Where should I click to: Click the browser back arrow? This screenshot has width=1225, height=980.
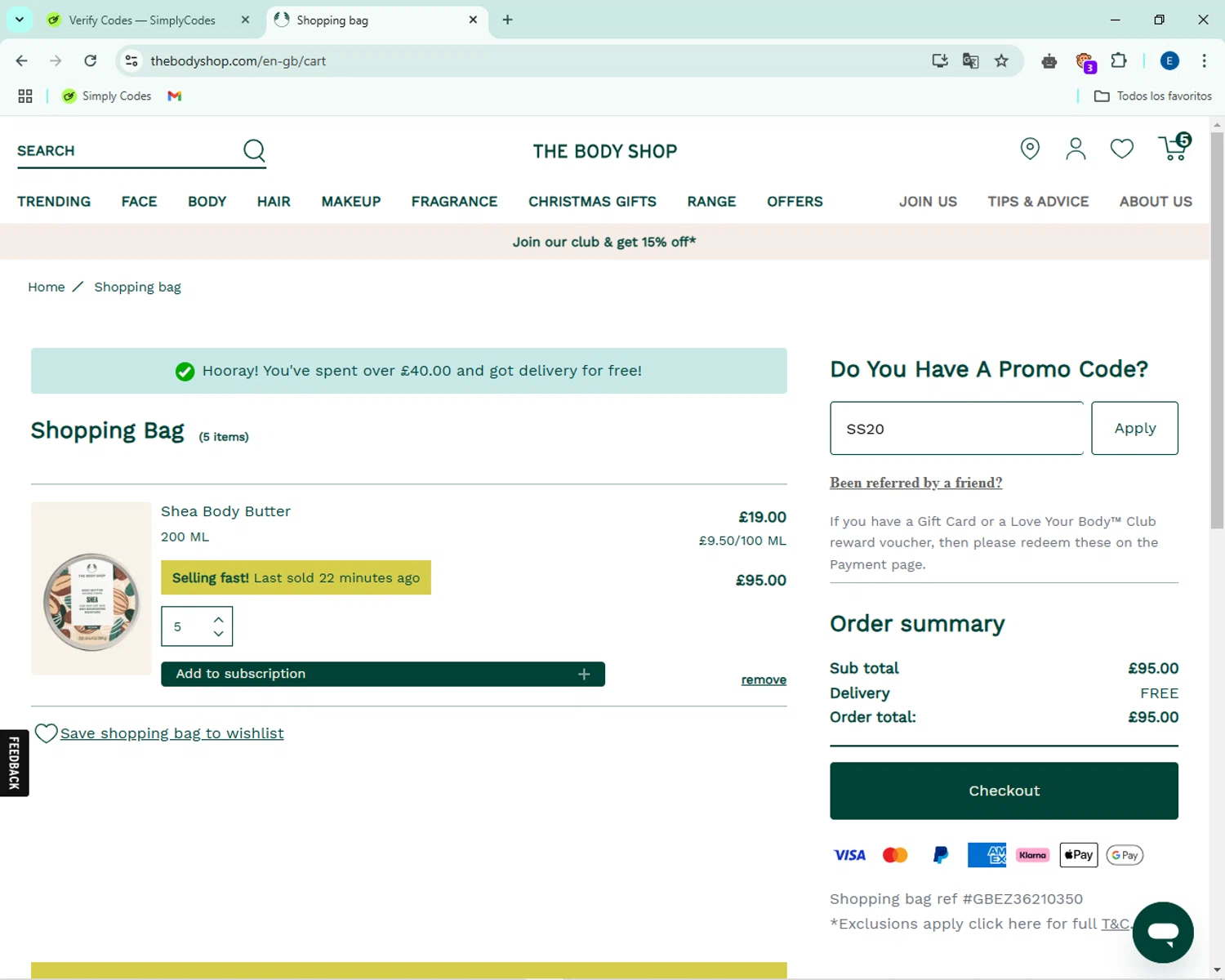click(22, 60)
